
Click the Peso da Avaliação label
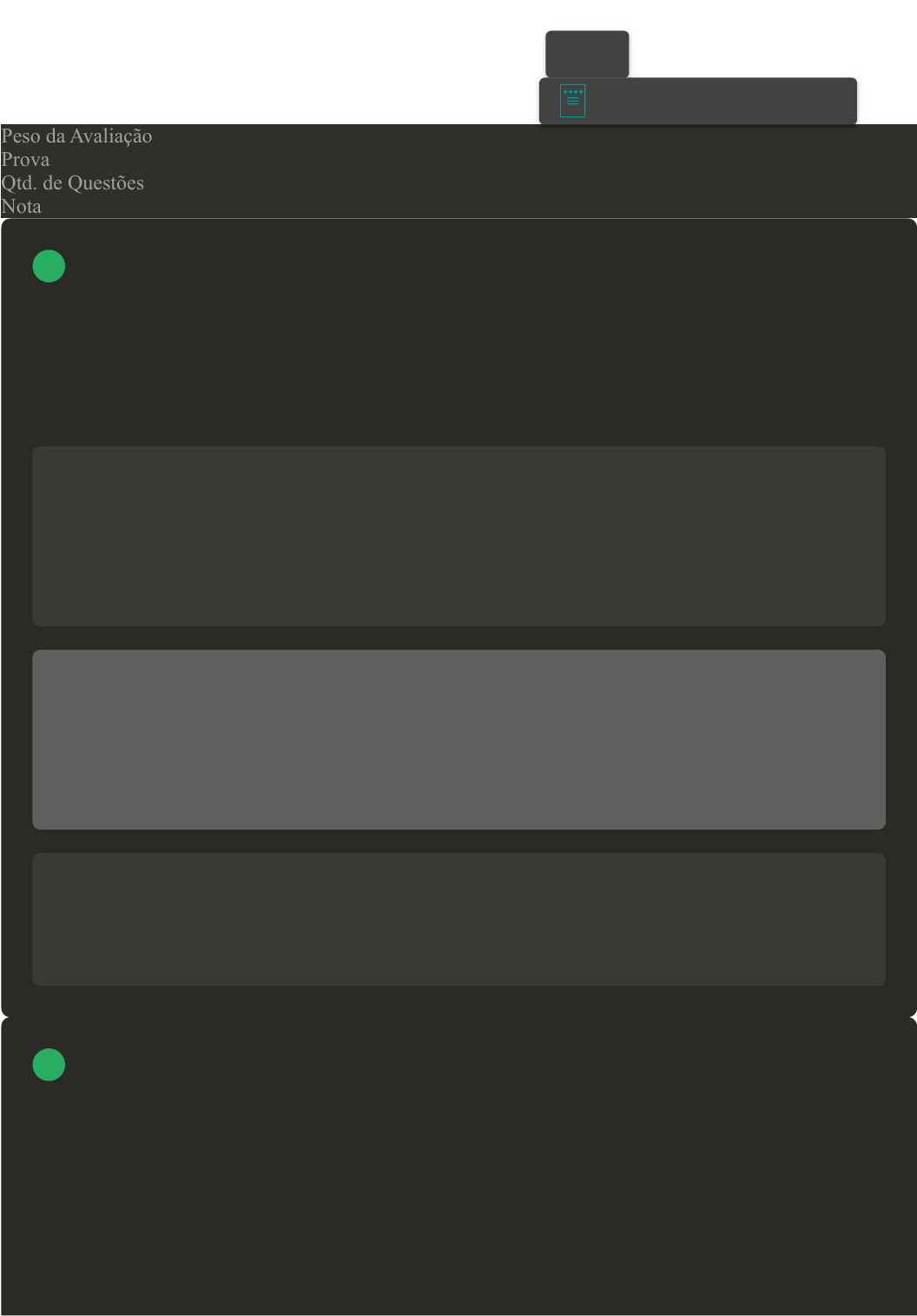point(76,136)
